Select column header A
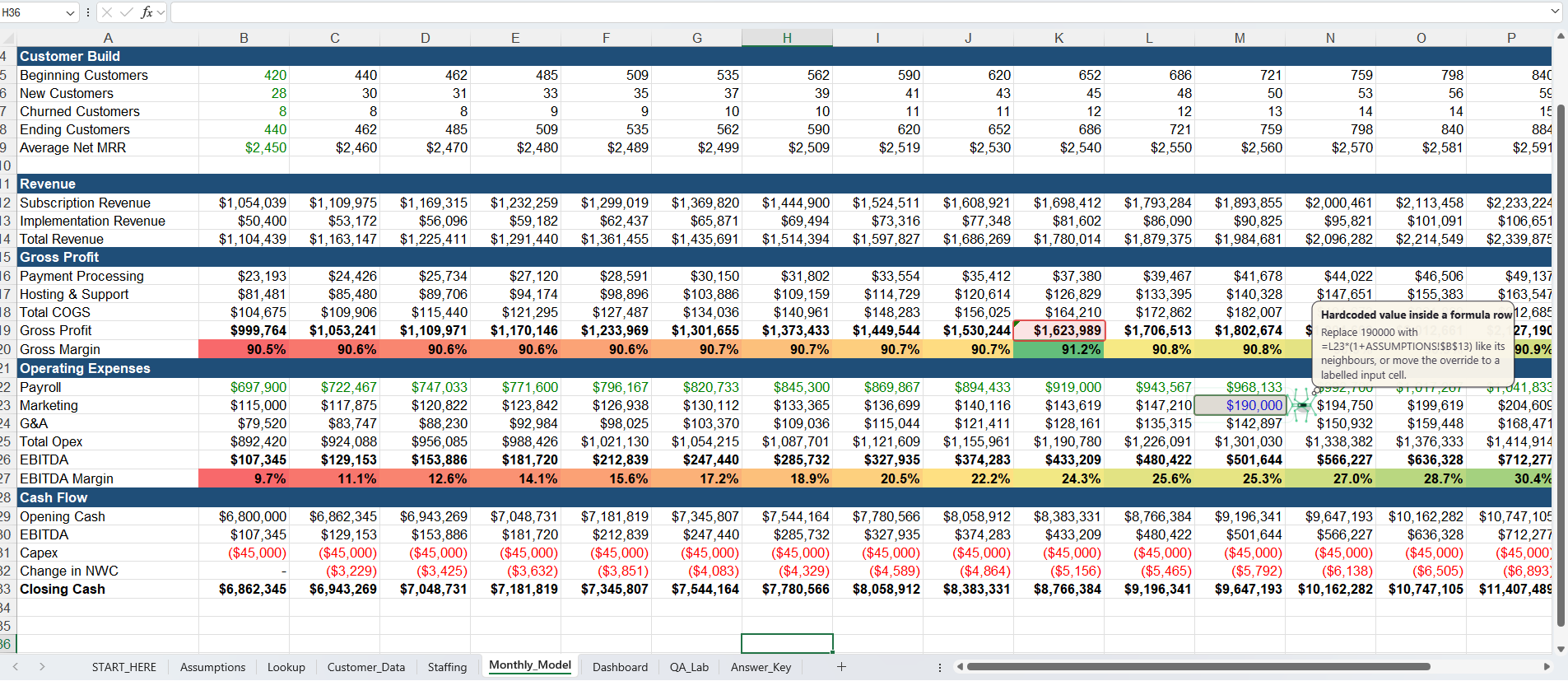This screenshot has height=681, width=1568. [108, 38]
